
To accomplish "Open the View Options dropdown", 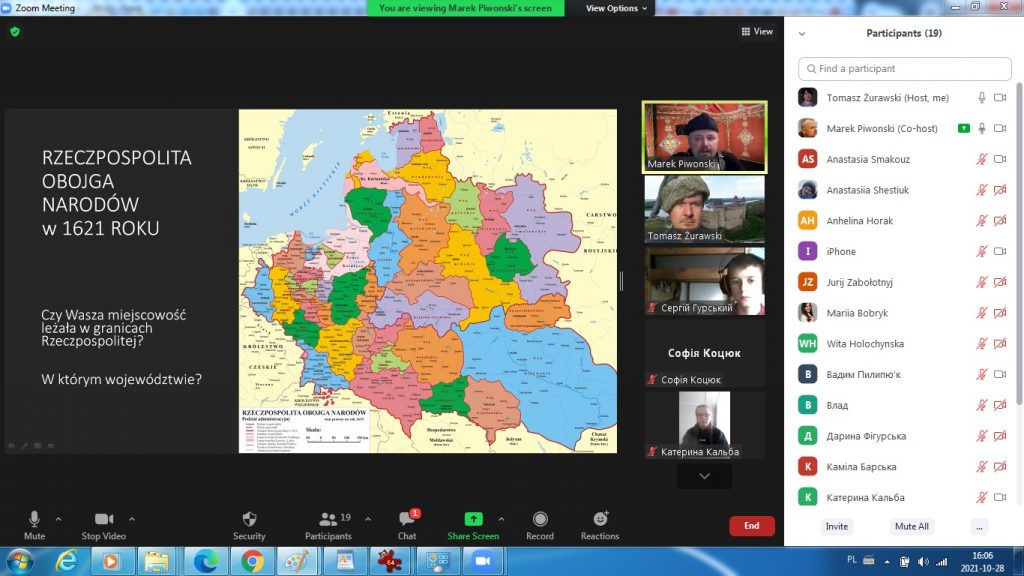I will click(x=616, y=8).
